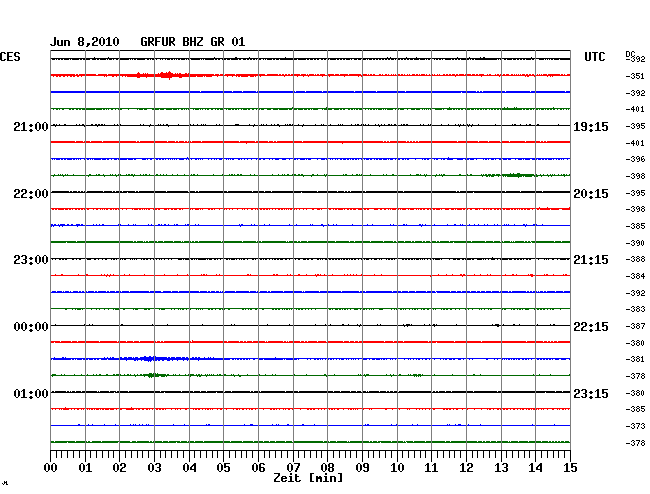Click the date label 'Jun 8,2010'
Image resolution: width=650 pixels, height=494 pixels.
click(x=85, y=42)
